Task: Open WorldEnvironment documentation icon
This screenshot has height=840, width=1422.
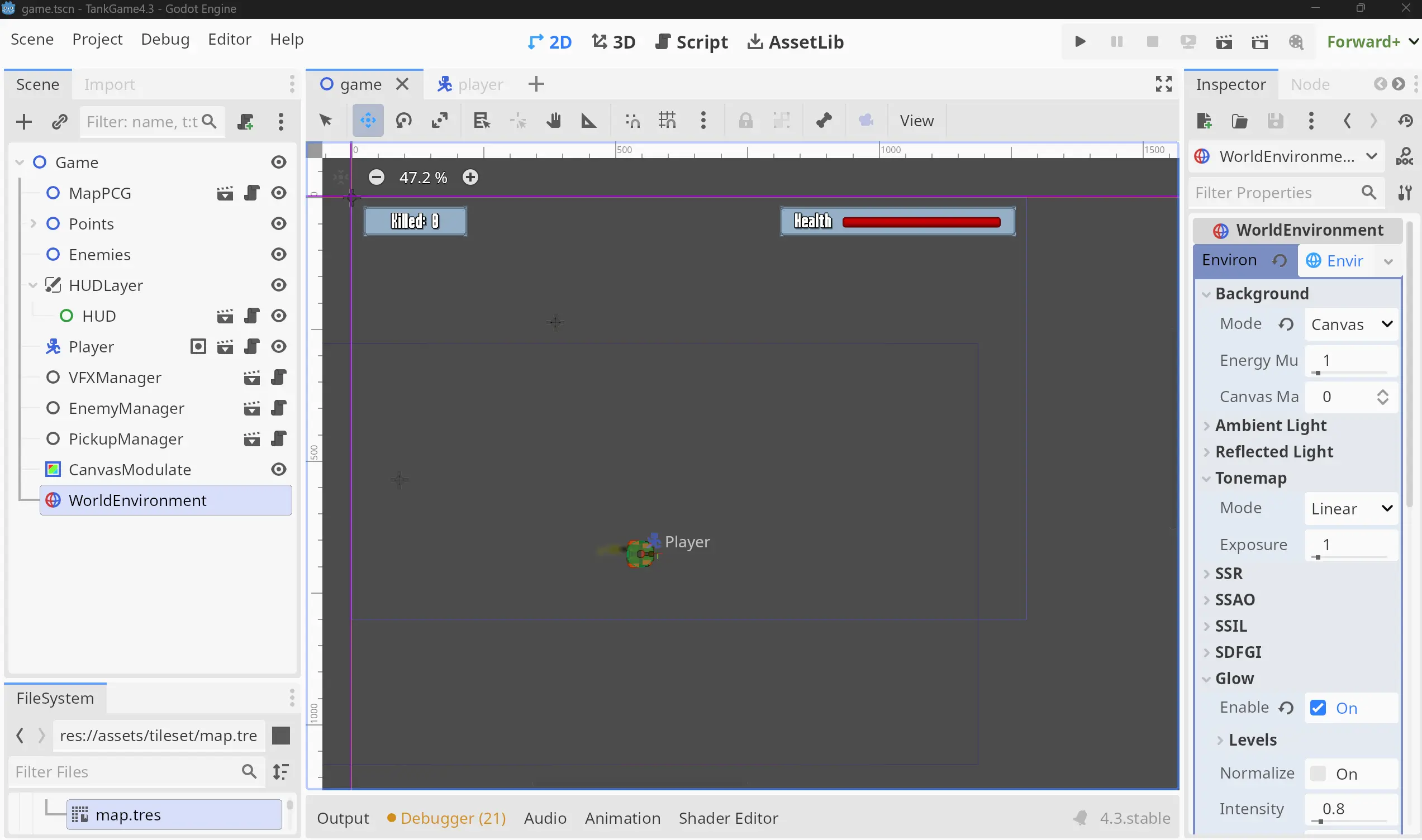Action: tap(1405, 156)
